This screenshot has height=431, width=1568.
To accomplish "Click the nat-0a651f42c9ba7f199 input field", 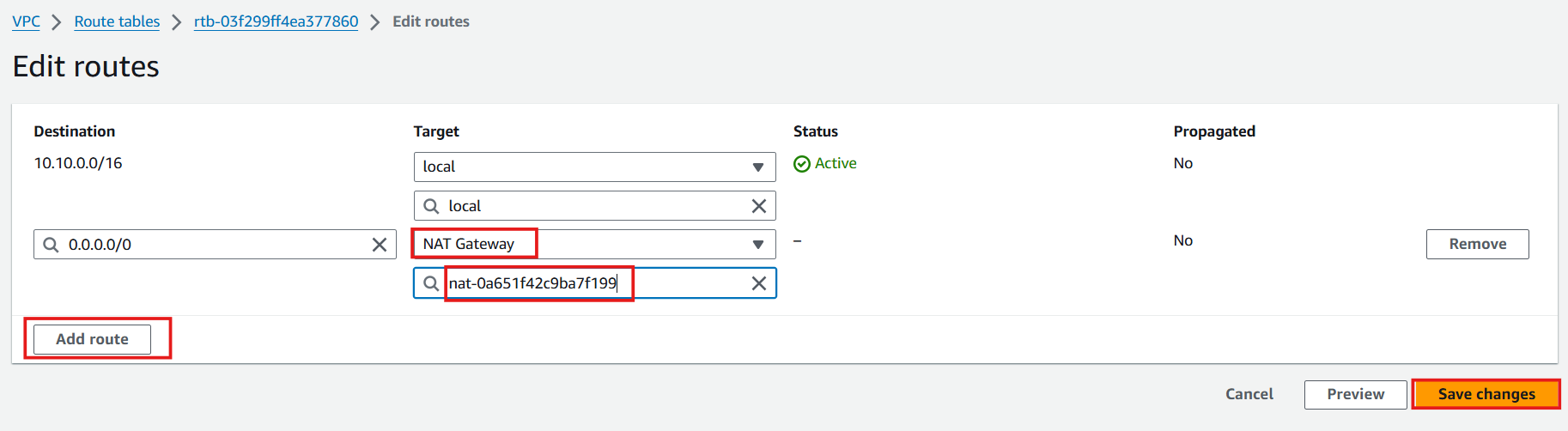I will point(594,283).
